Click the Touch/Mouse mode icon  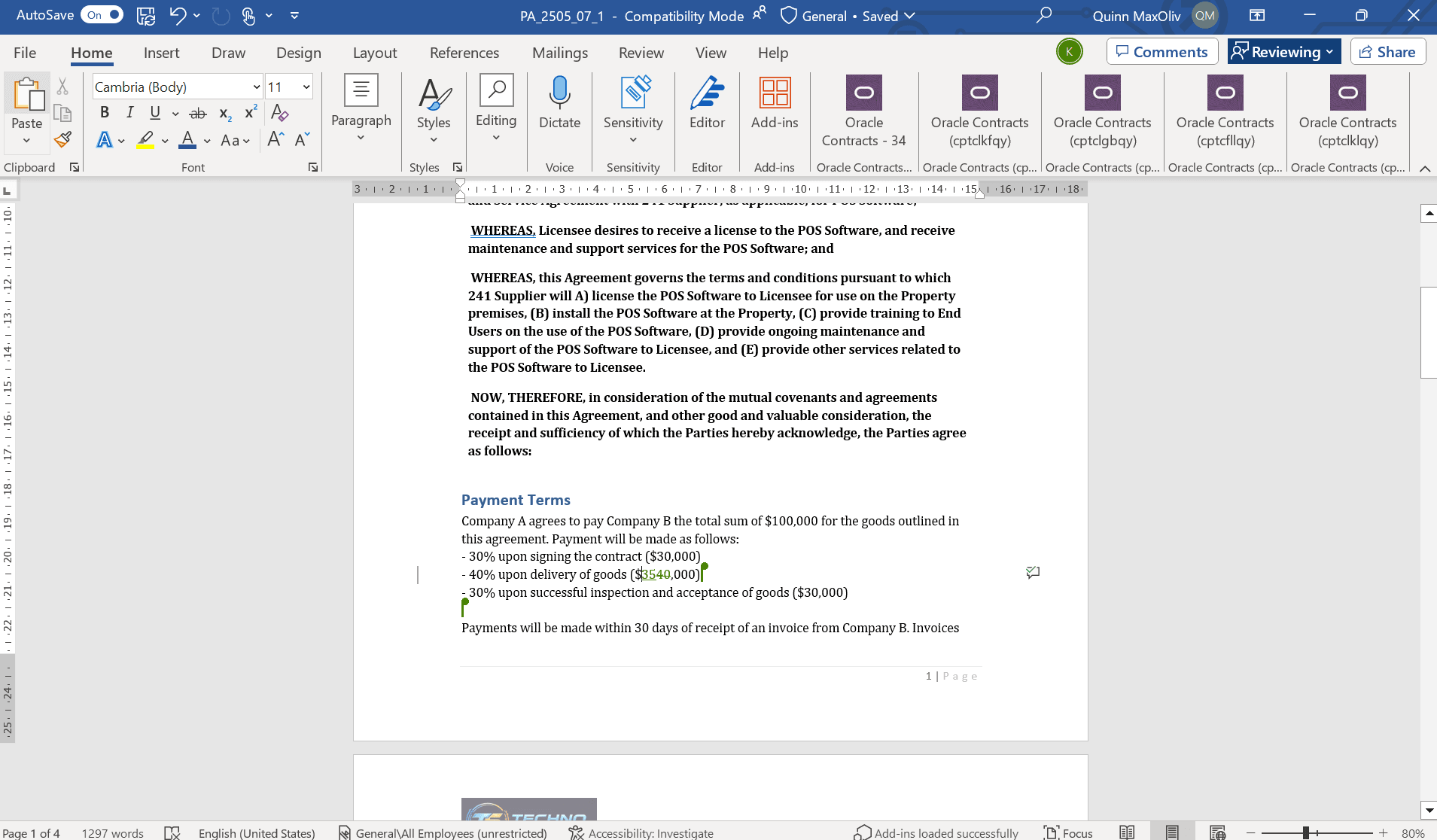click(249, 15)
